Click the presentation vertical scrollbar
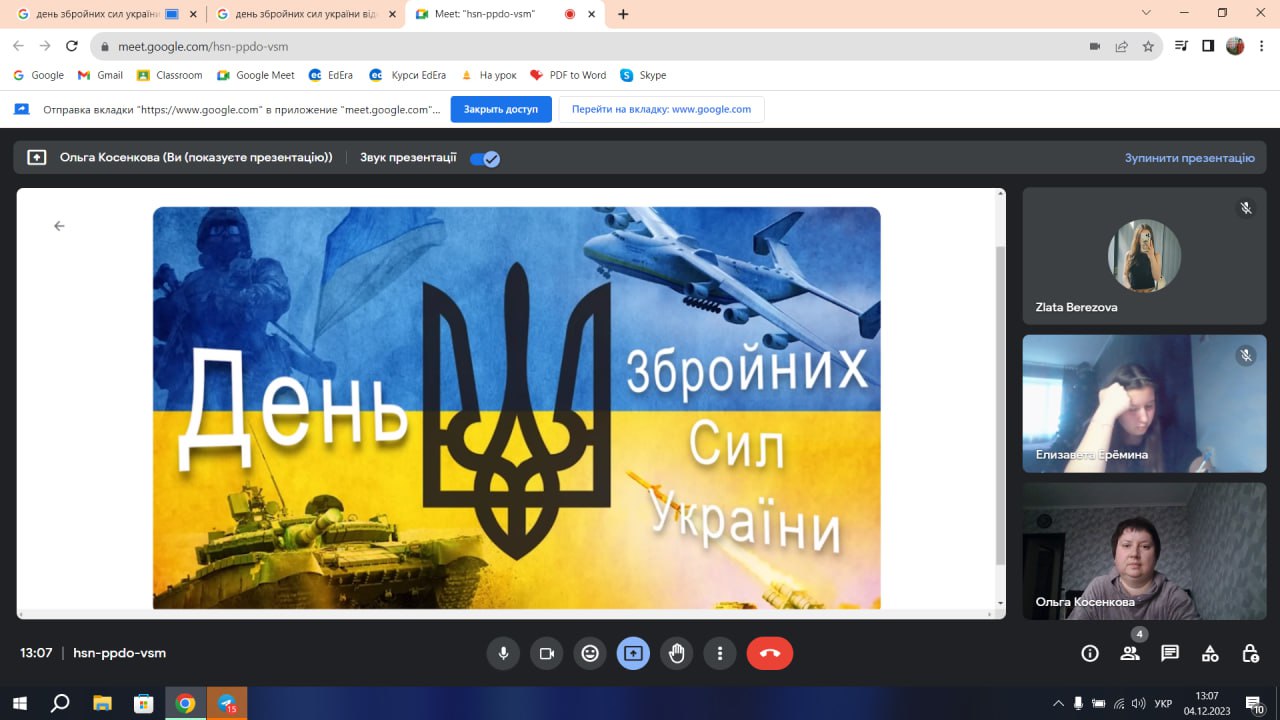This screenshot has width=1280, height=720. pos(1001,400)
